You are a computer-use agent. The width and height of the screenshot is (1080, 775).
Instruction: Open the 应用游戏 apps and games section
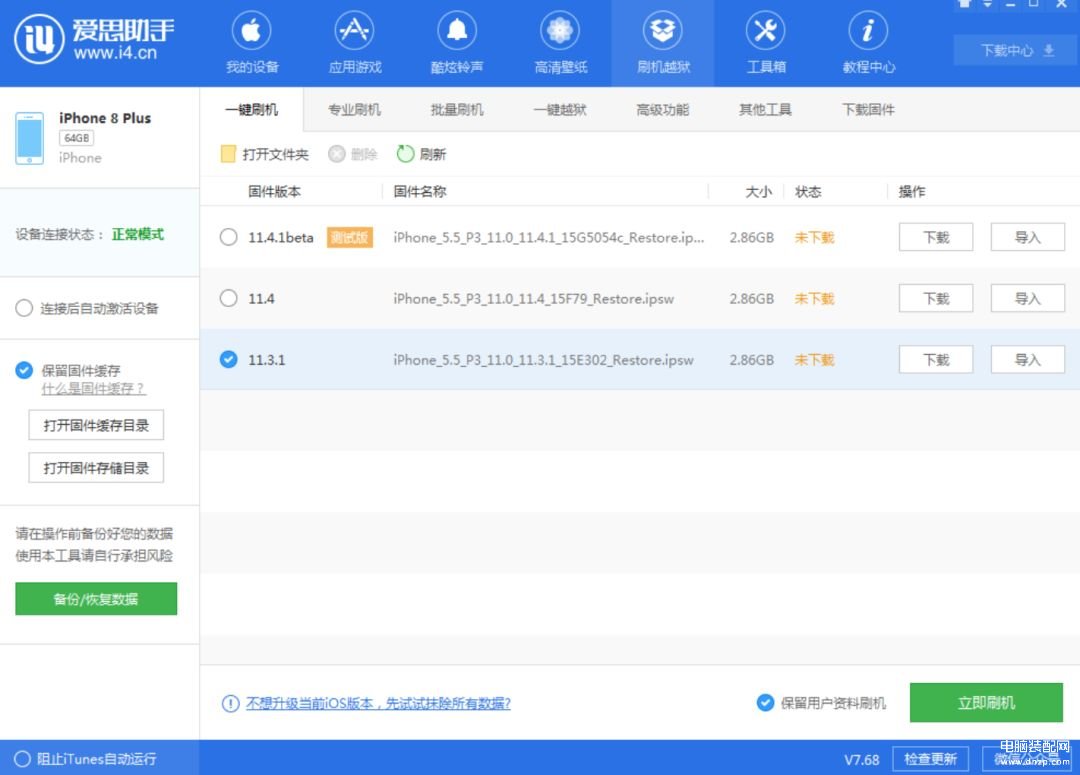coord(354,43)
